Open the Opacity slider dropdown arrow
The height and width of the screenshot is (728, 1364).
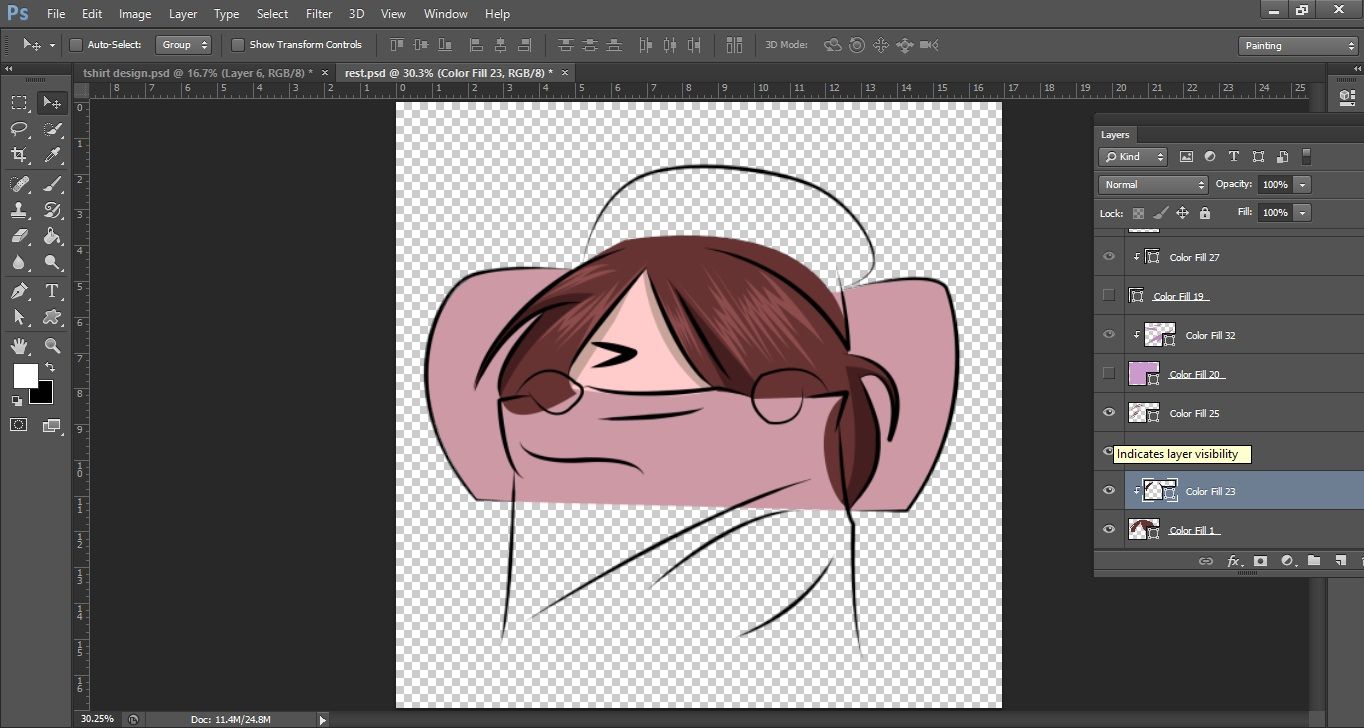(x=1302, y=185)
